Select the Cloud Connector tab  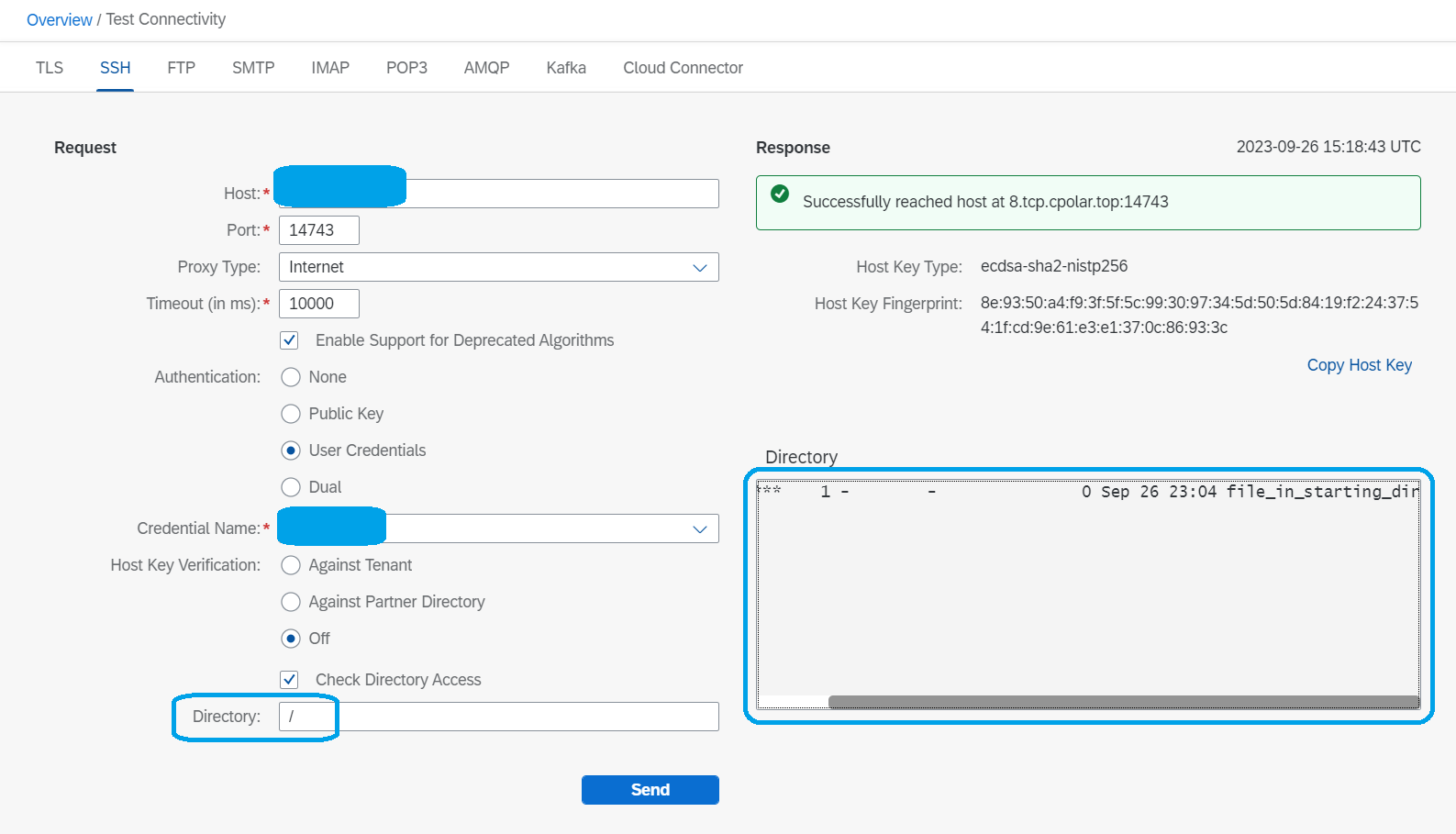click(x=683, y=68)
